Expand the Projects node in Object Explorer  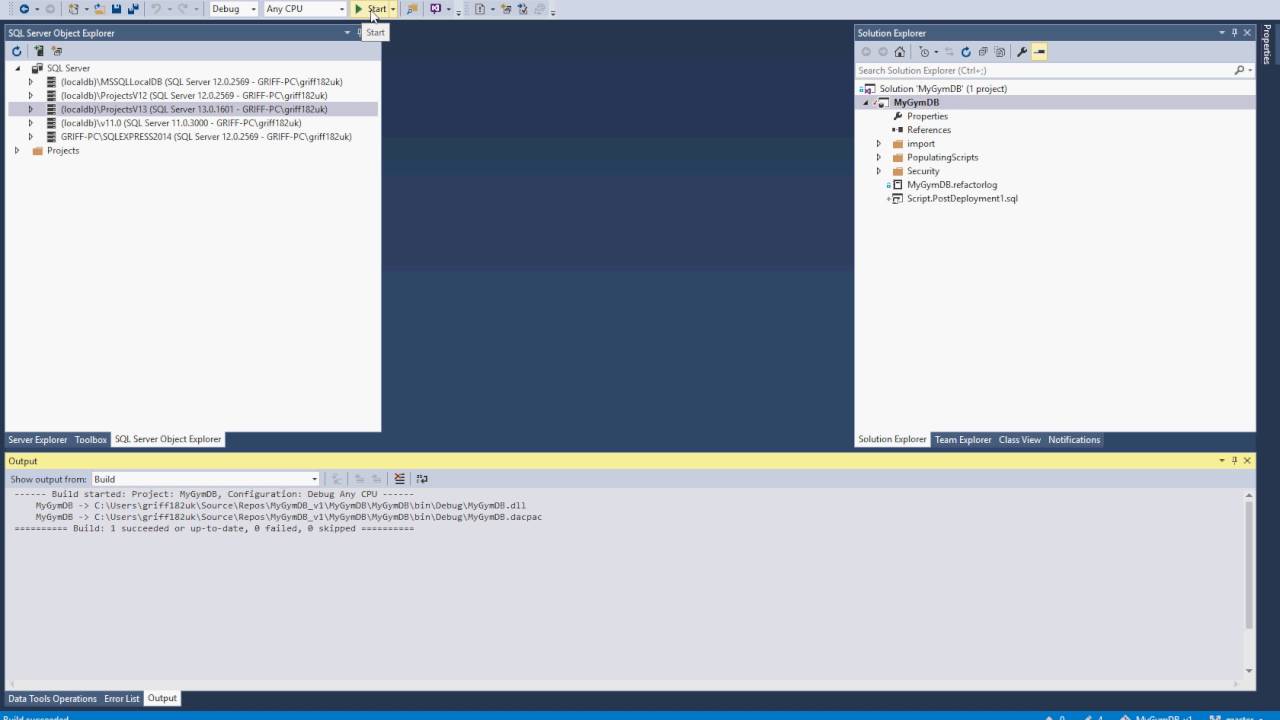pyautogui.click(x=17, y=150)
